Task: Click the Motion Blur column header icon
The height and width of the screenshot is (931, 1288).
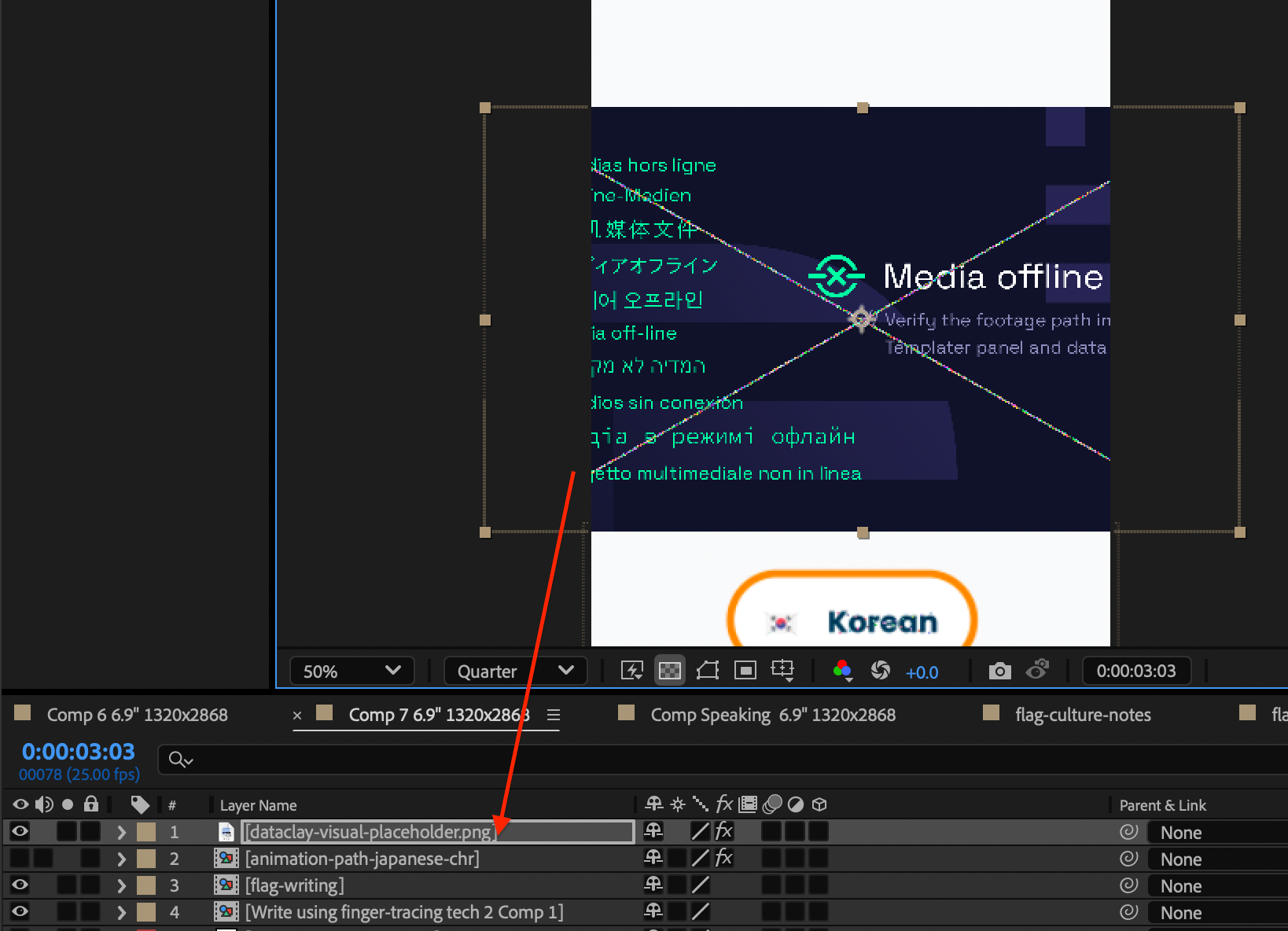Action: 773,804
